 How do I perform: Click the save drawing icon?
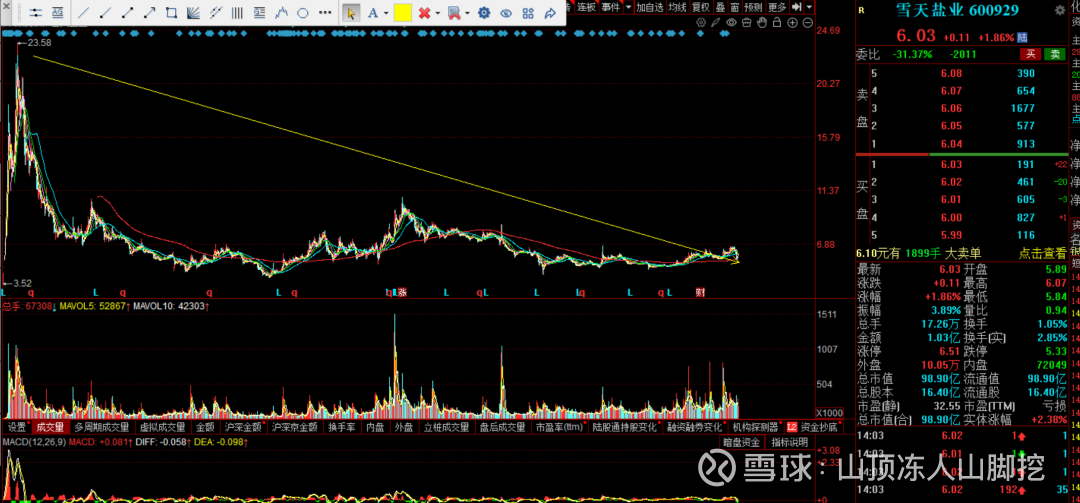[453, 12]
